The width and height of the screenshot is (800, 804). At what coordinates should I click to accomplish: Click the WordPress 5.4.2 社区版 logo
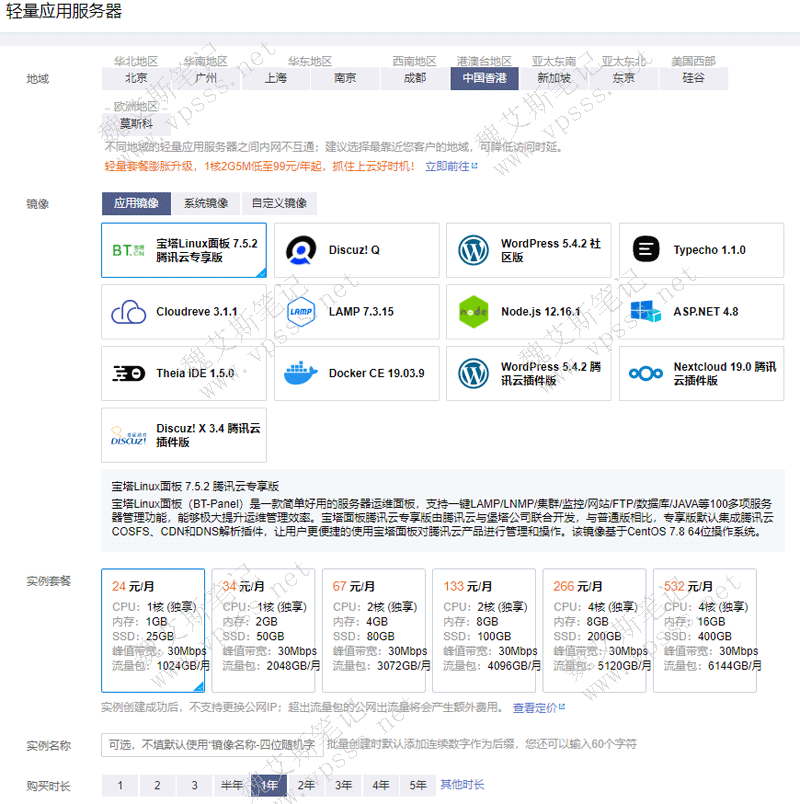click(x=473, y=250)
